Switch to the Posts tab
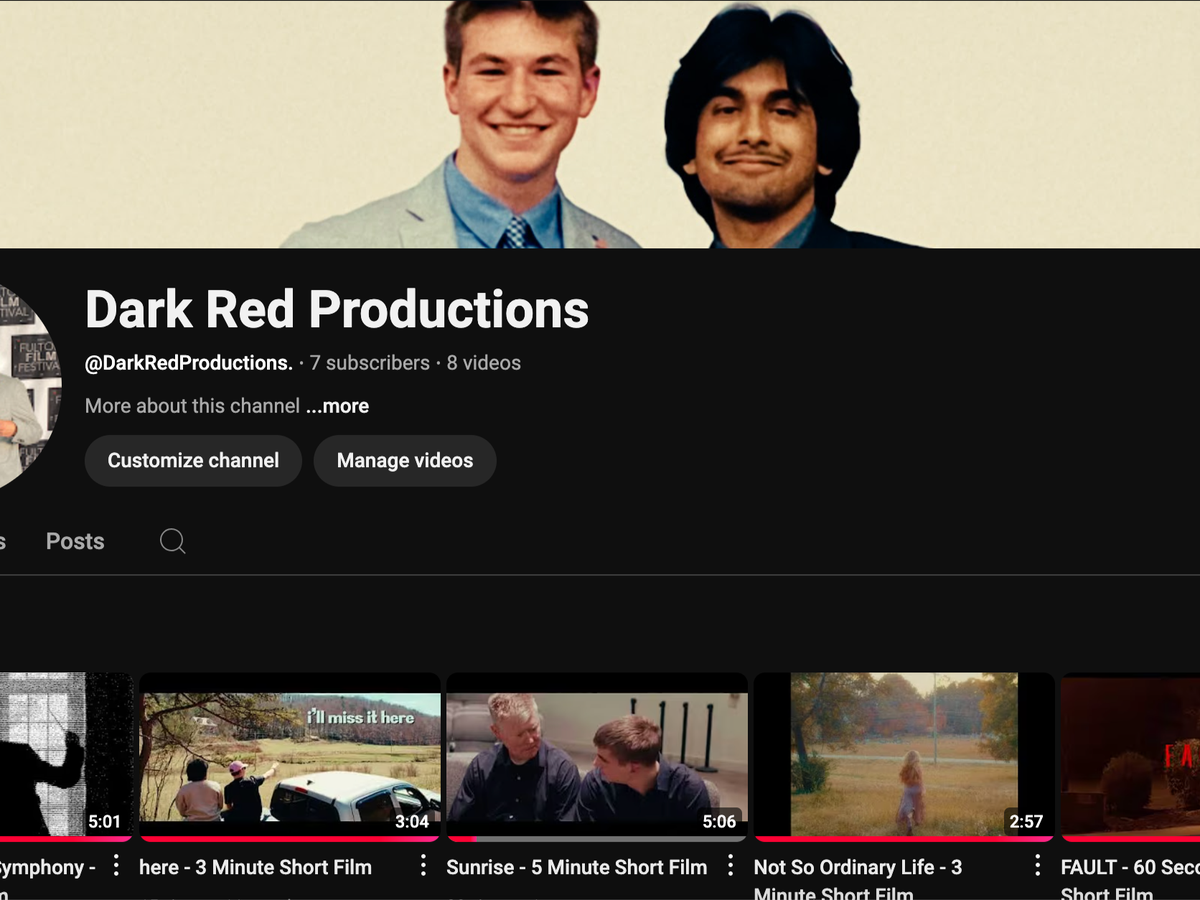 click(75, 541)
